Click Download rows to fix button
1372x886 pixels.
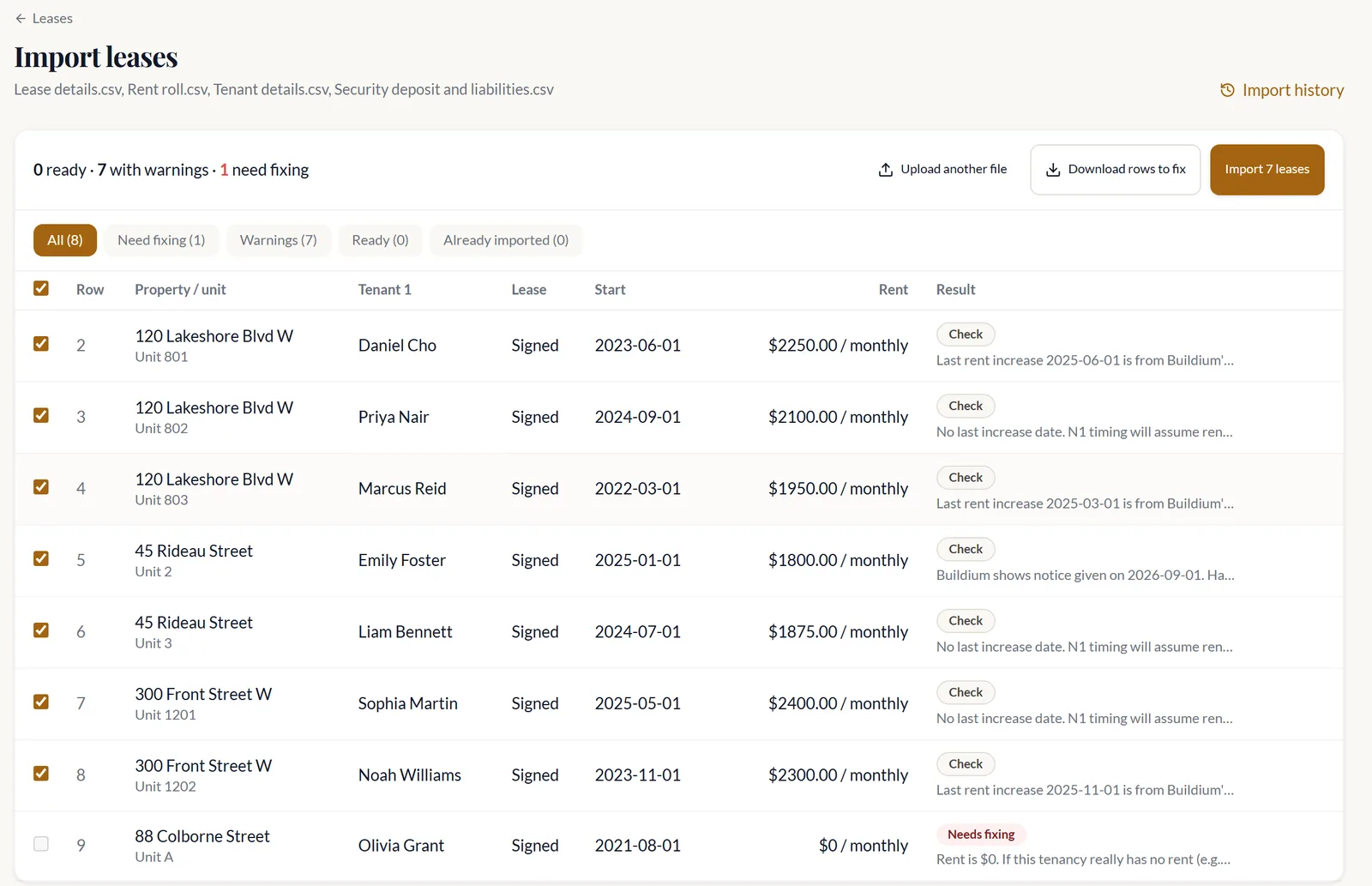pos(1116,170)
